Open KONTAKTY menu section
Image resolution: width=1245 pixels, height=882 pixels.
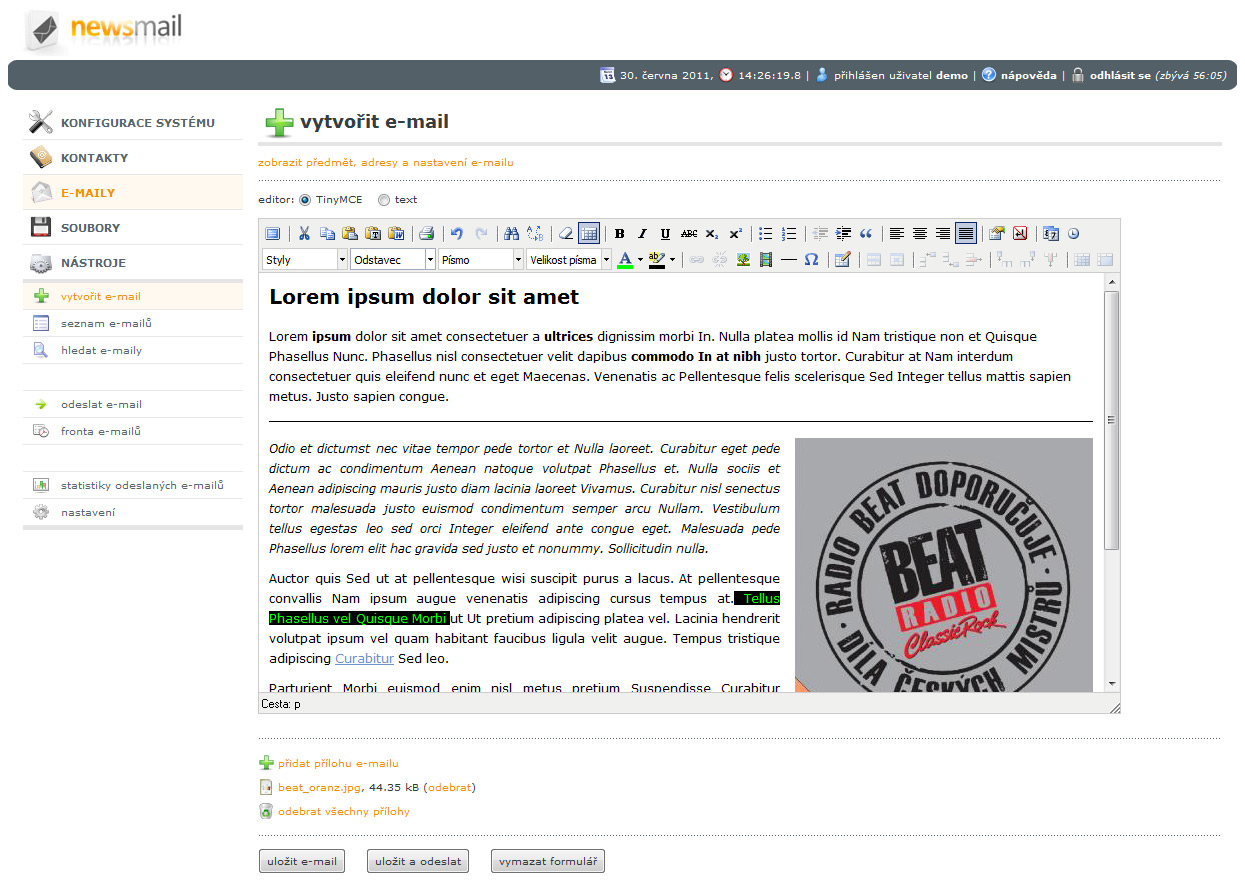(x=133, y=158)
